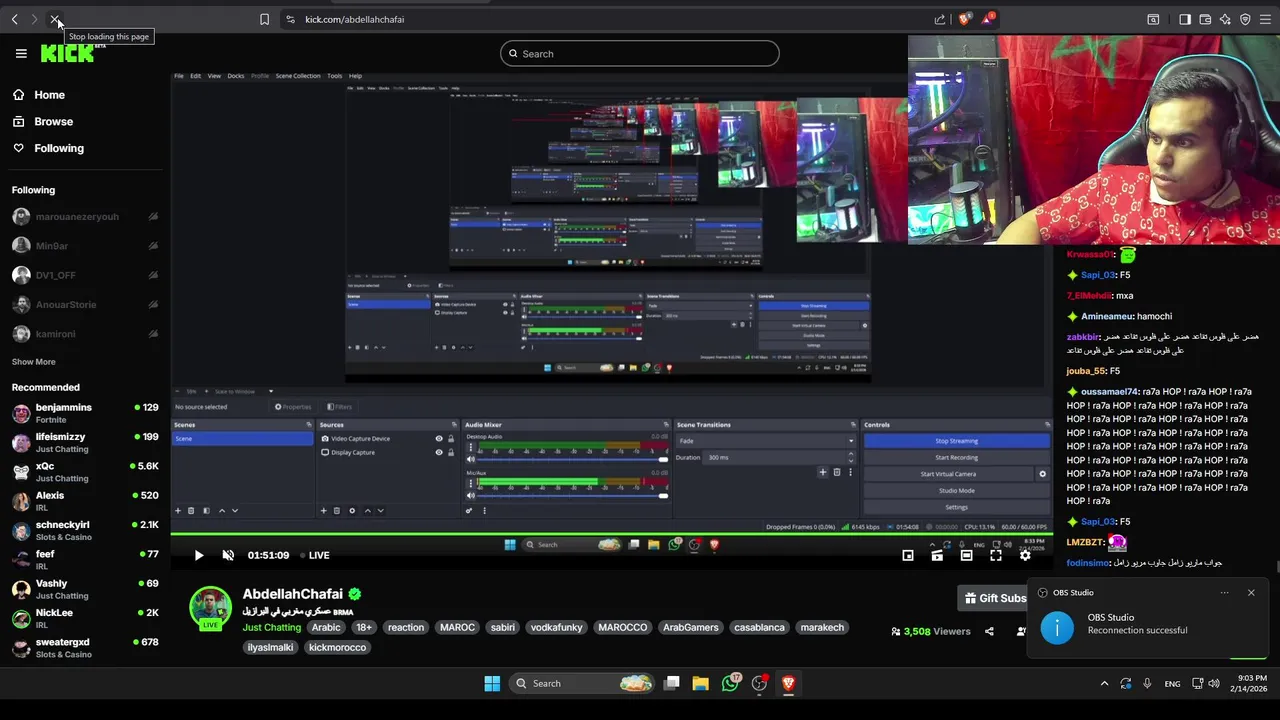Click the browser share page icon
The width and height of the screenshot is (1280, 720).
tap(940, 19)
